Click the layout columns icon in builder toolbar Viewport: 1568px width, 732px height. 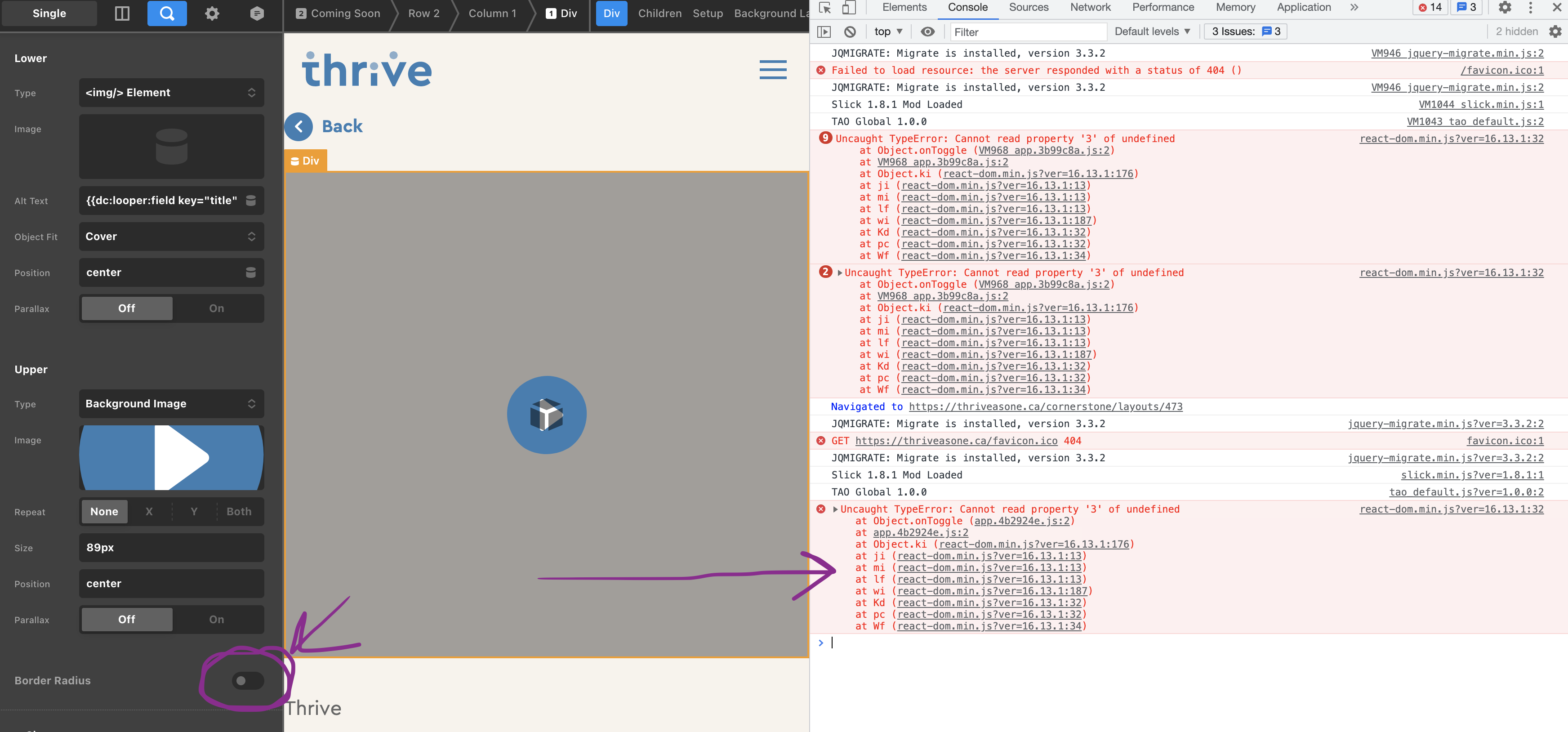[x=122, y=13]
